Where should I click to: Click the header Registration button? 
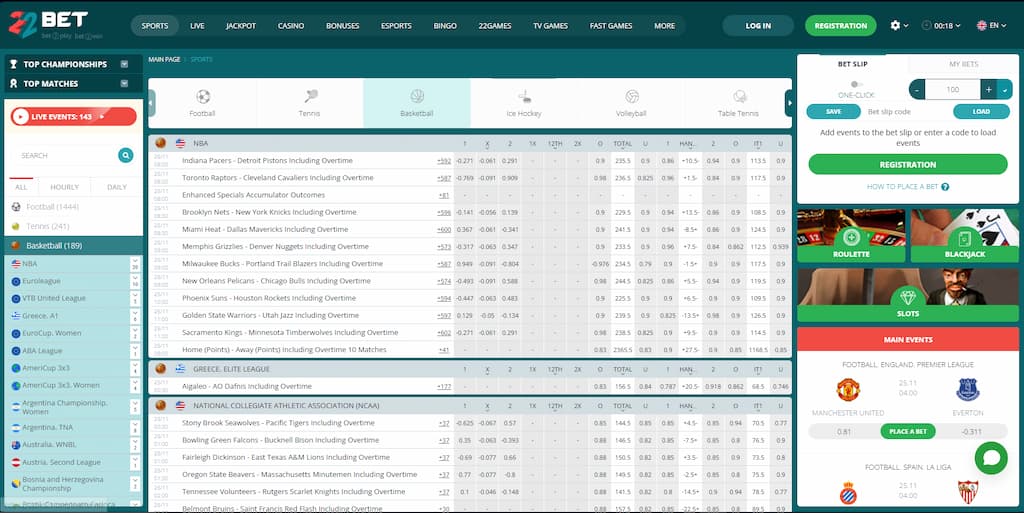tap(840, 25)
